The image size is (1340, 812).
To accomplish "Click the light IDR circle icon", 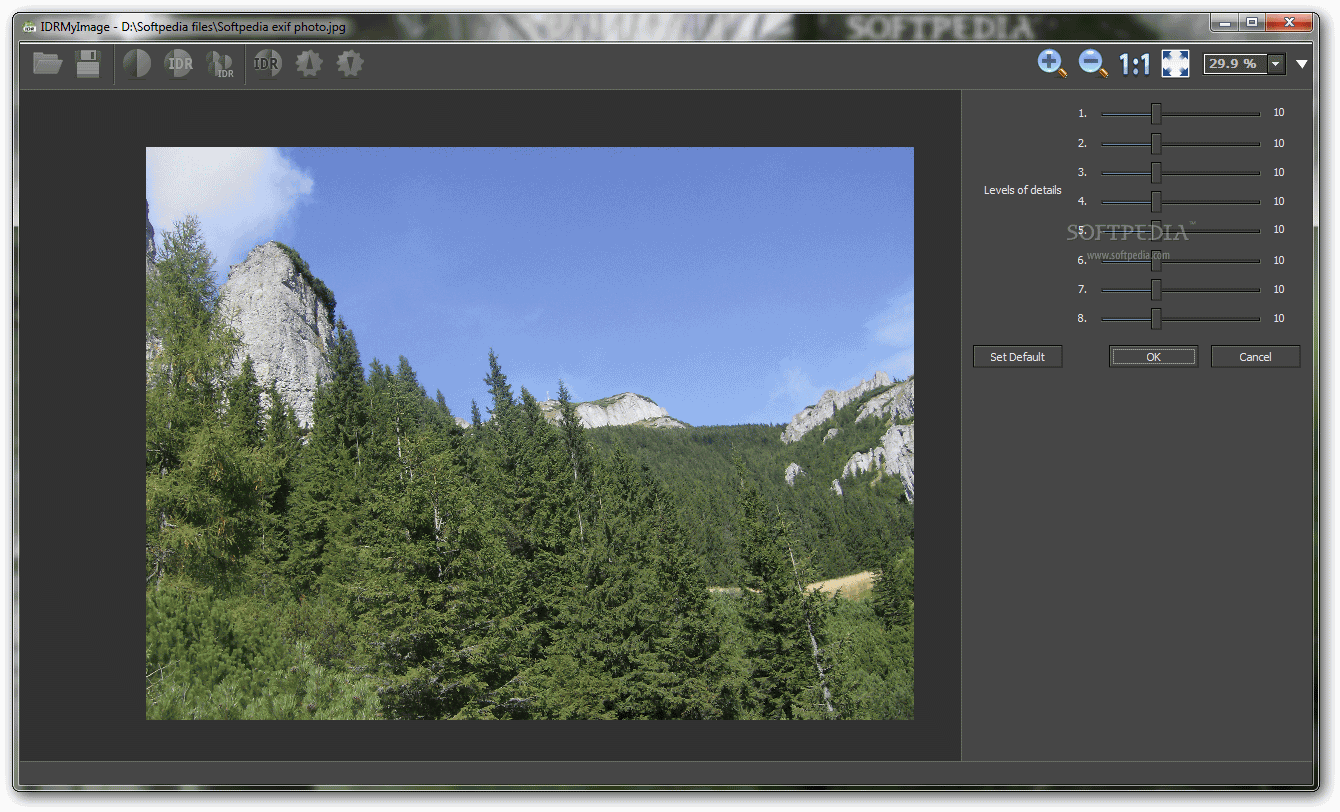I will point(179,64).
